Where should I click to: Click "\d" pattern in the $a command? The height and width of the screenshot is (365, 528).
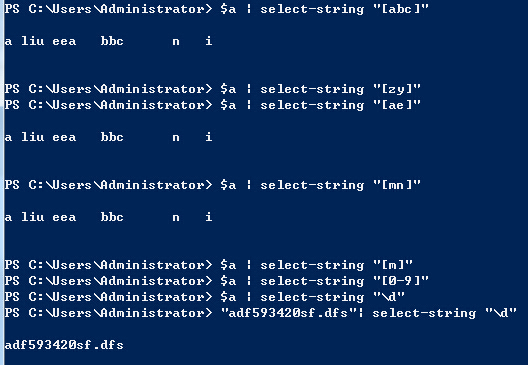(389, 297)
